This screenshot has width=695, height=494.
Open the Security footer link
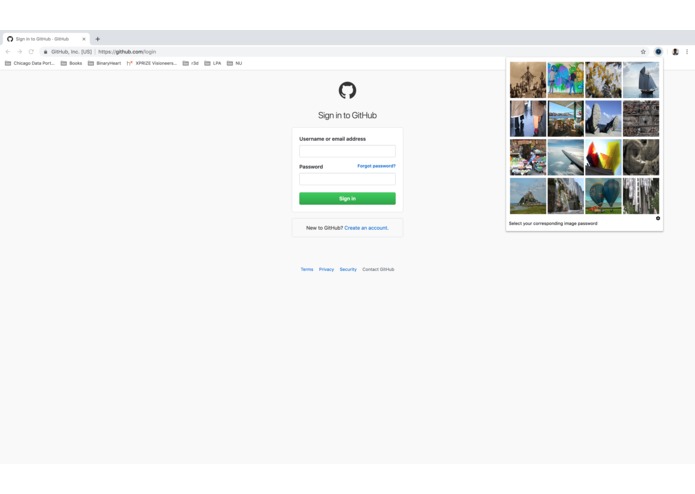click(x=348, y=269)
